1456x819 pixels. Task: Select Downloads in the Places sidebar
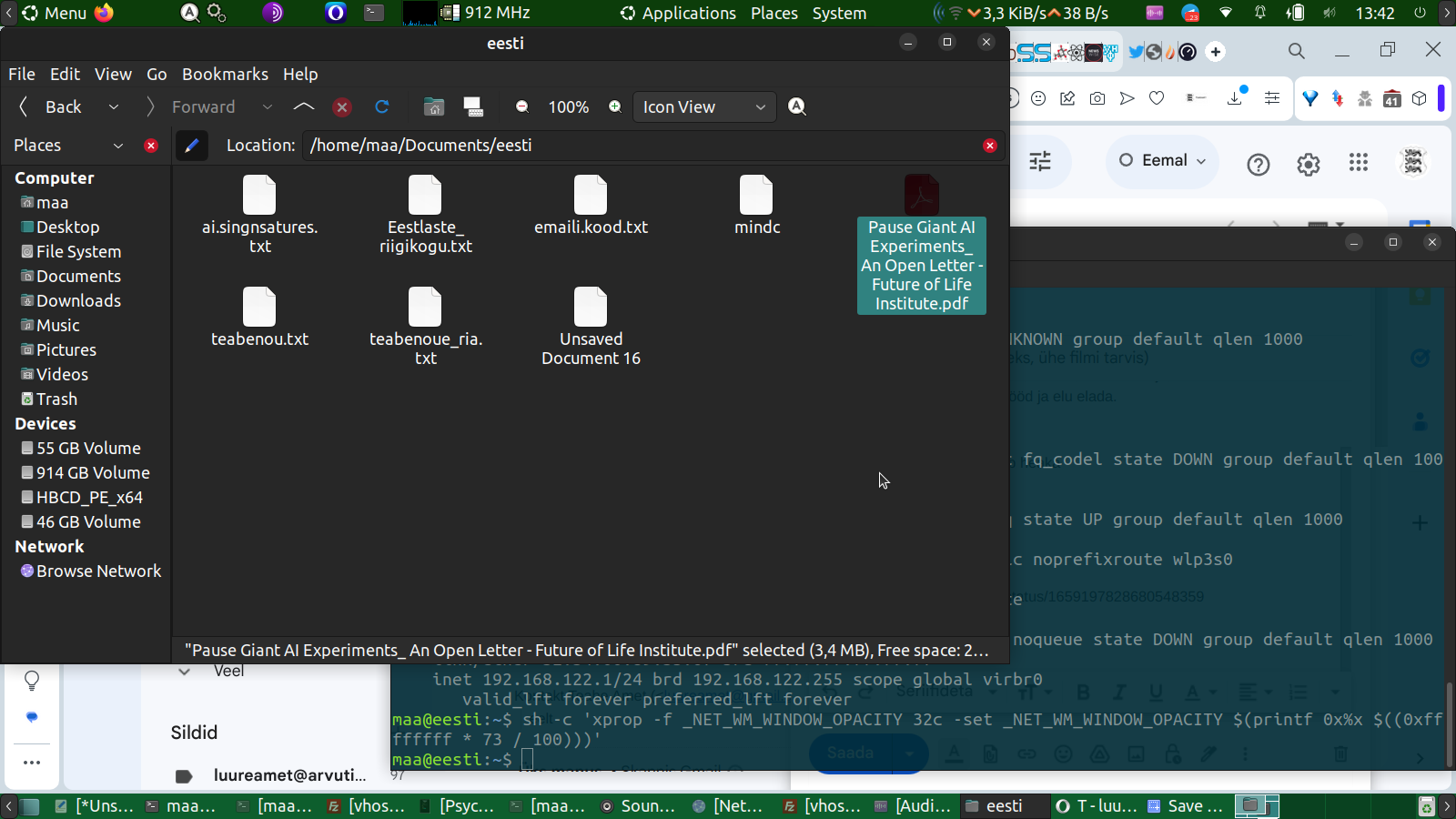[78, 301]
